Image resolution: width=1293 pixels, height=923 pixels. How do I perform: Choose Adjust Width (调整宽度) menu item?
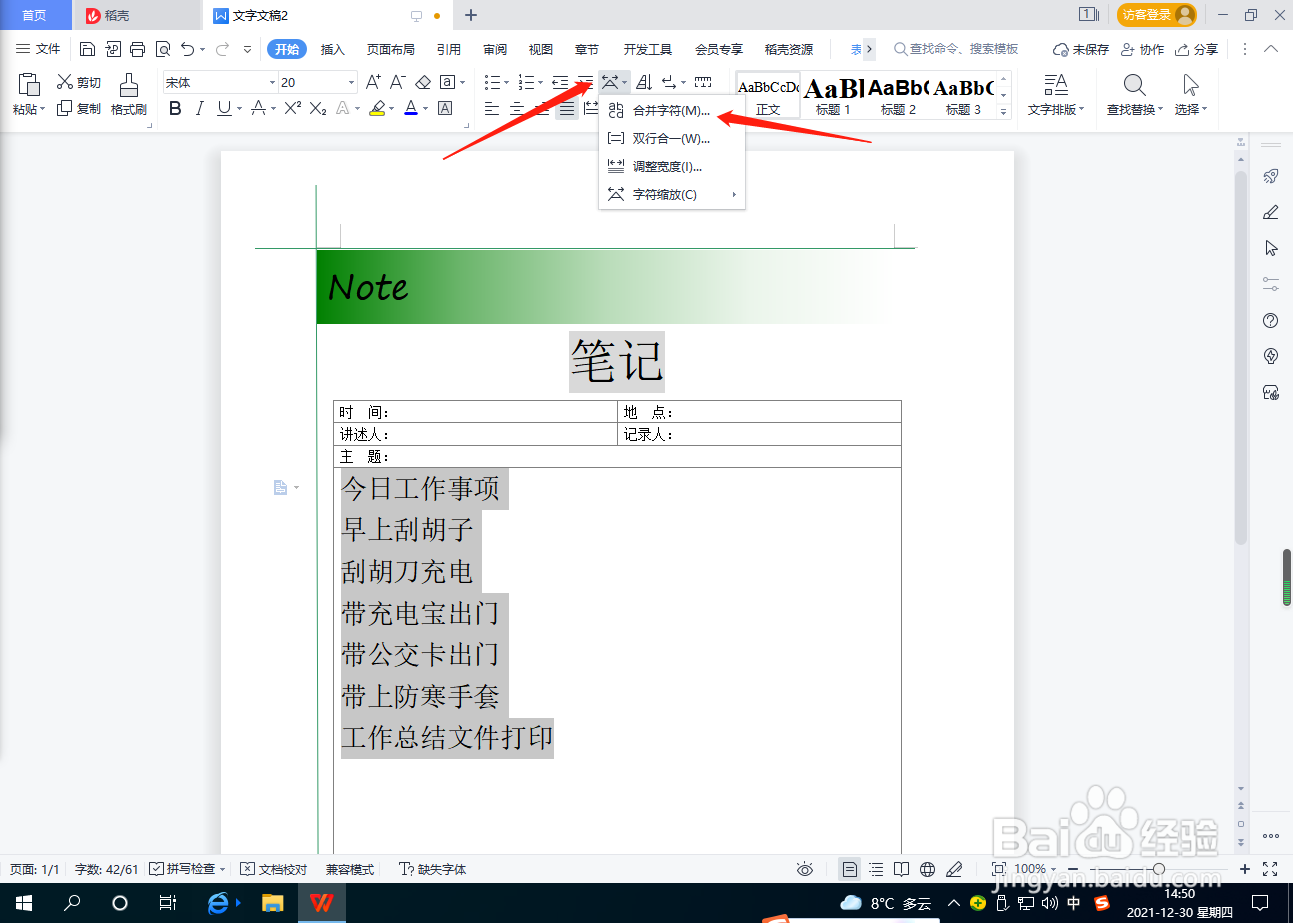pyautogui.click(x=671, y=166)
